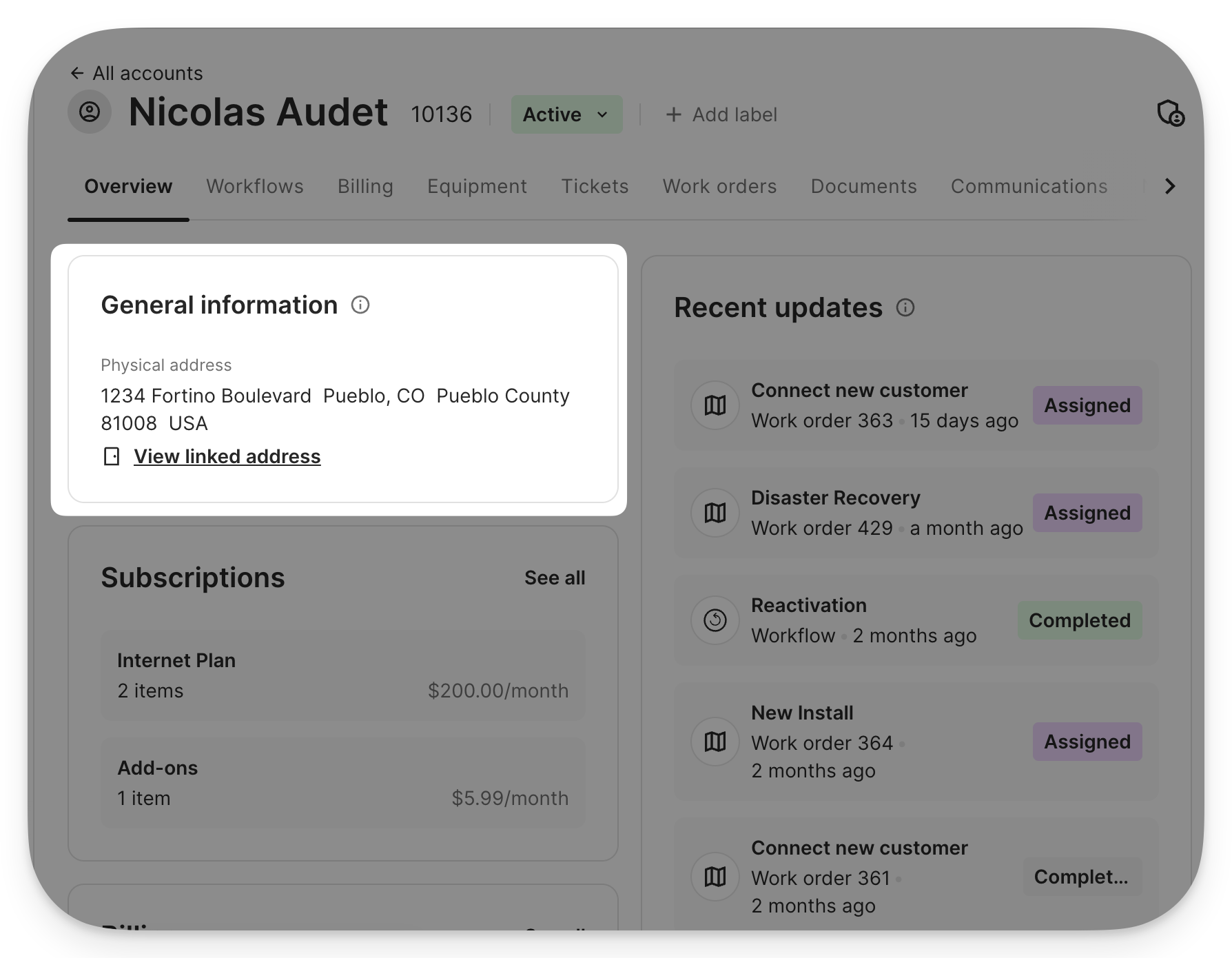Click Completed badge on Reactivation workflow
The height and width of the screenshot is (958, 1232).
click(1080, 620)
